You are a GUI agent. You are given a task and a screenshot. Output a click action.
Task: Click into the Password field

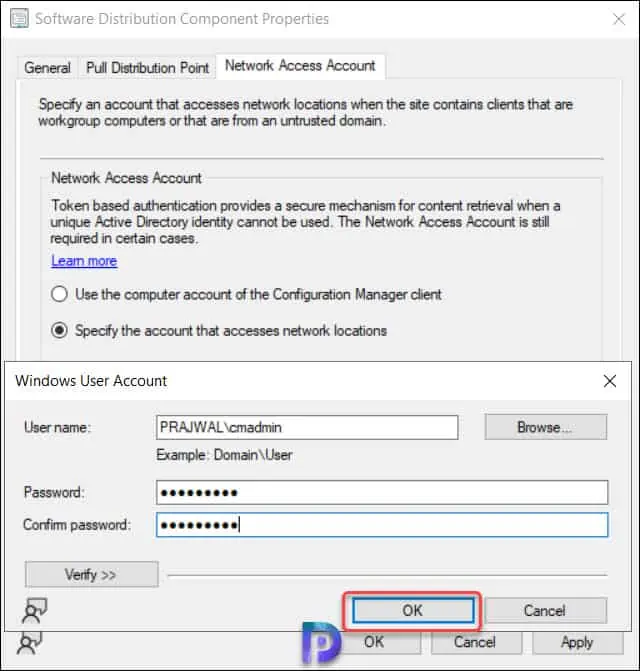[x=382, y=492]
